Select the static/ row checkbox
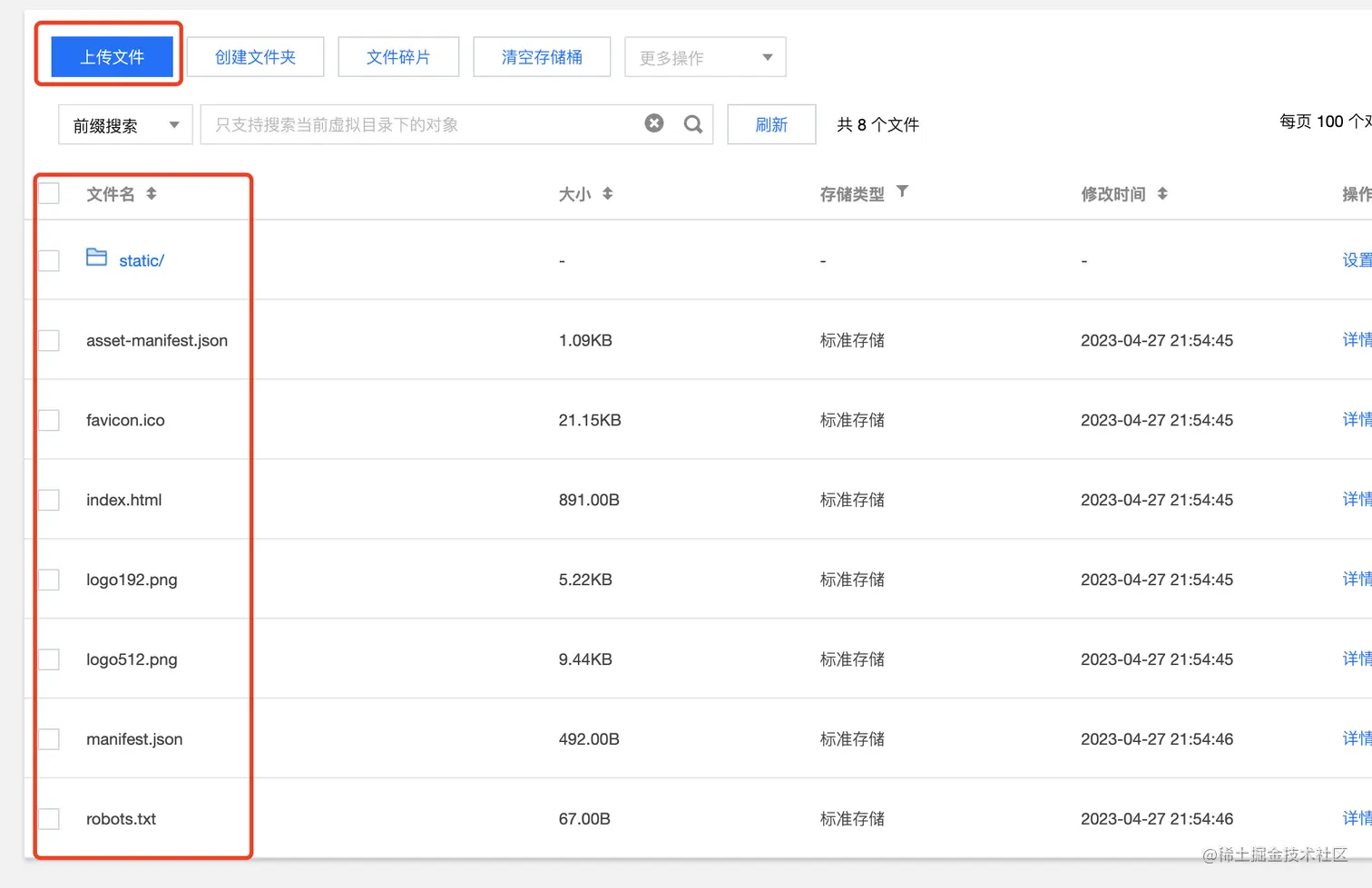This screenshot has height=888, width=1372. tap(49, 260)
